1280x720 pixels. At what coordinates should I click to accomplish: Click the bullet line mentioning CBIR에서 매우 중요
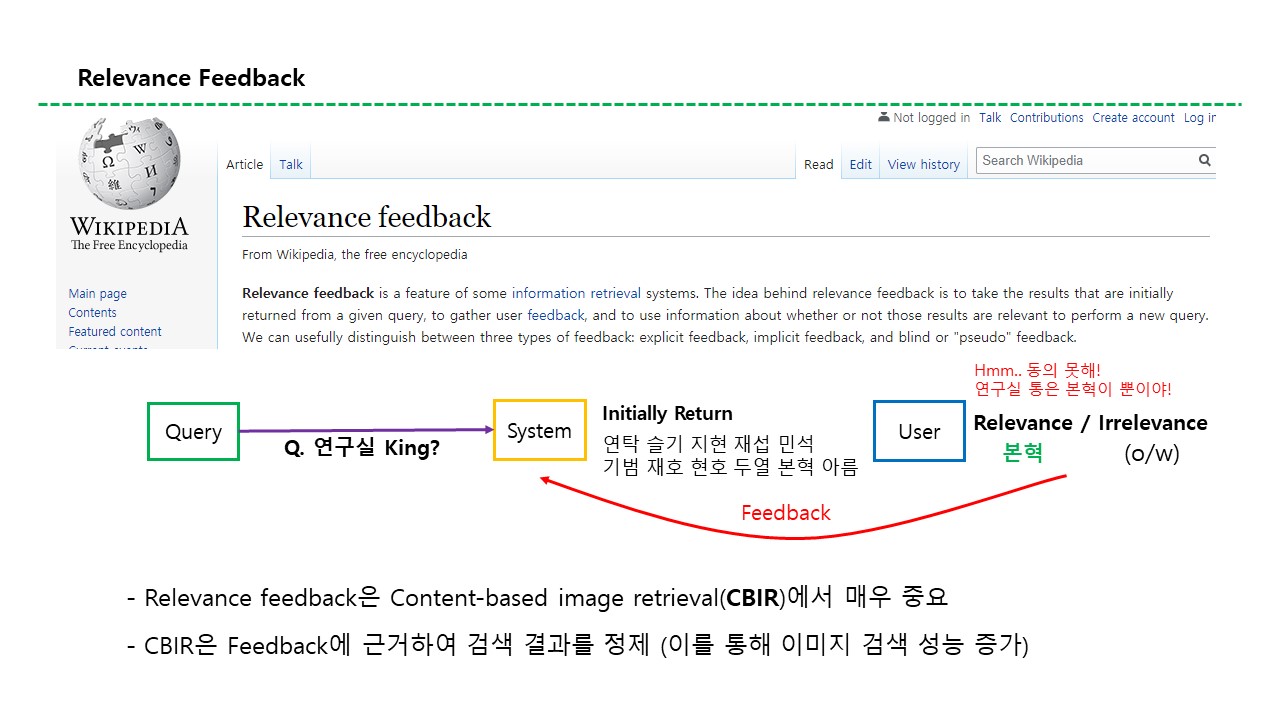click(x=537, y=598)
